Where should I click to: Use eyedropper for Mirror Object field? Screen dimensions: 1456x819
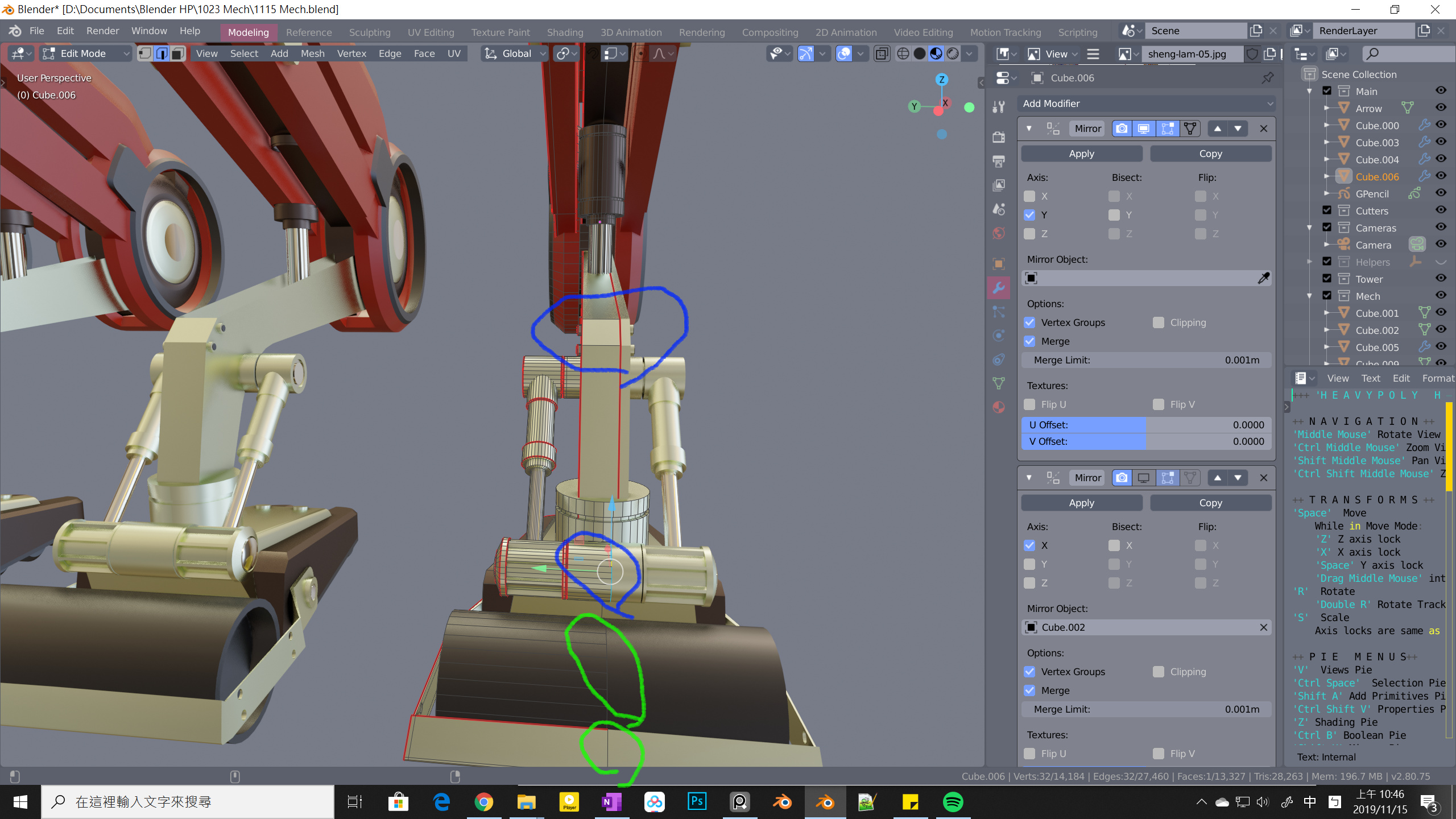(x=1263, y=278)
